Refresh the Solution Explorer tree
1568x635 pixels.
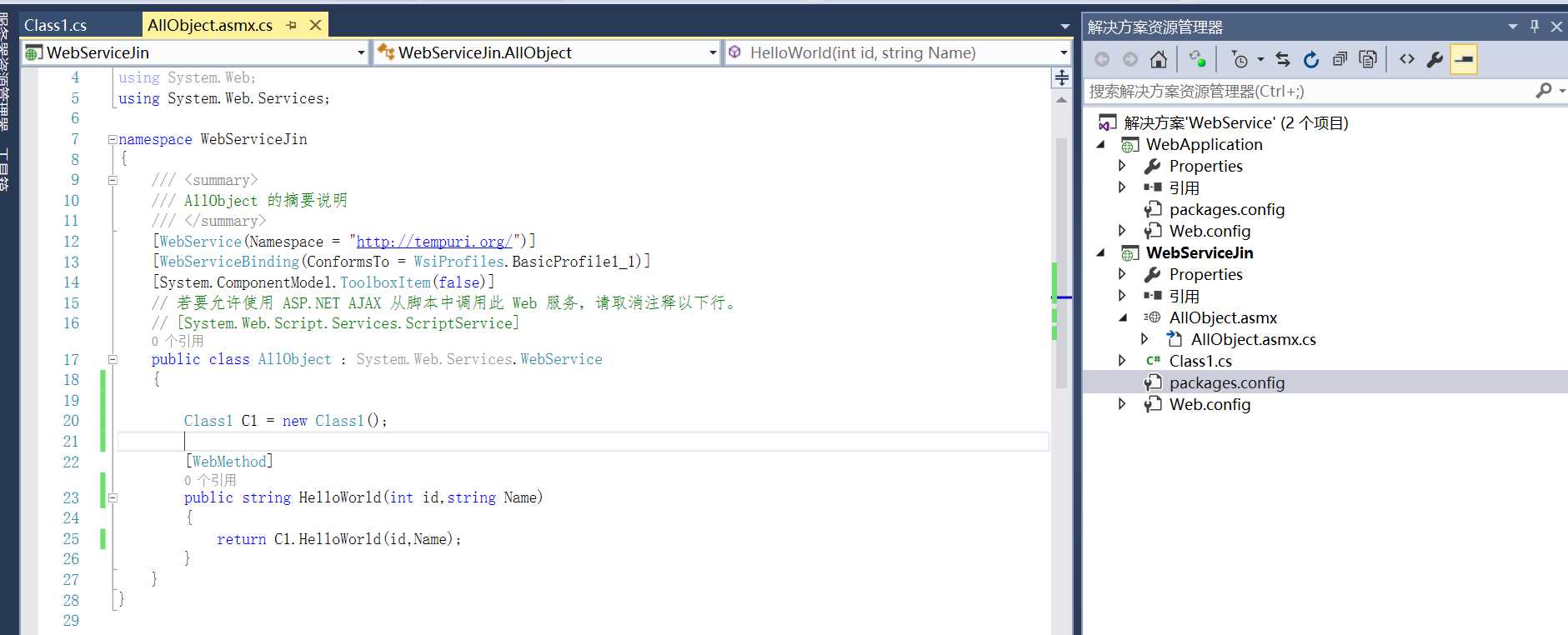click(x=1311, y=59)
